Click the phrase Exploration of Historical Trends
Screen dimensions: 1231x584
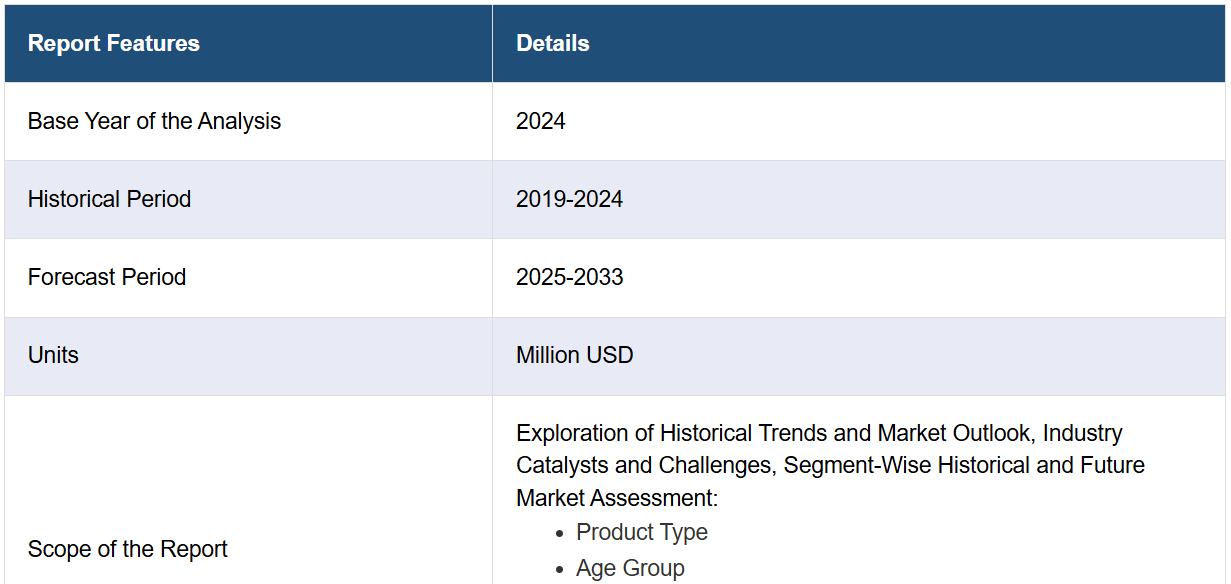click(670, 433)
